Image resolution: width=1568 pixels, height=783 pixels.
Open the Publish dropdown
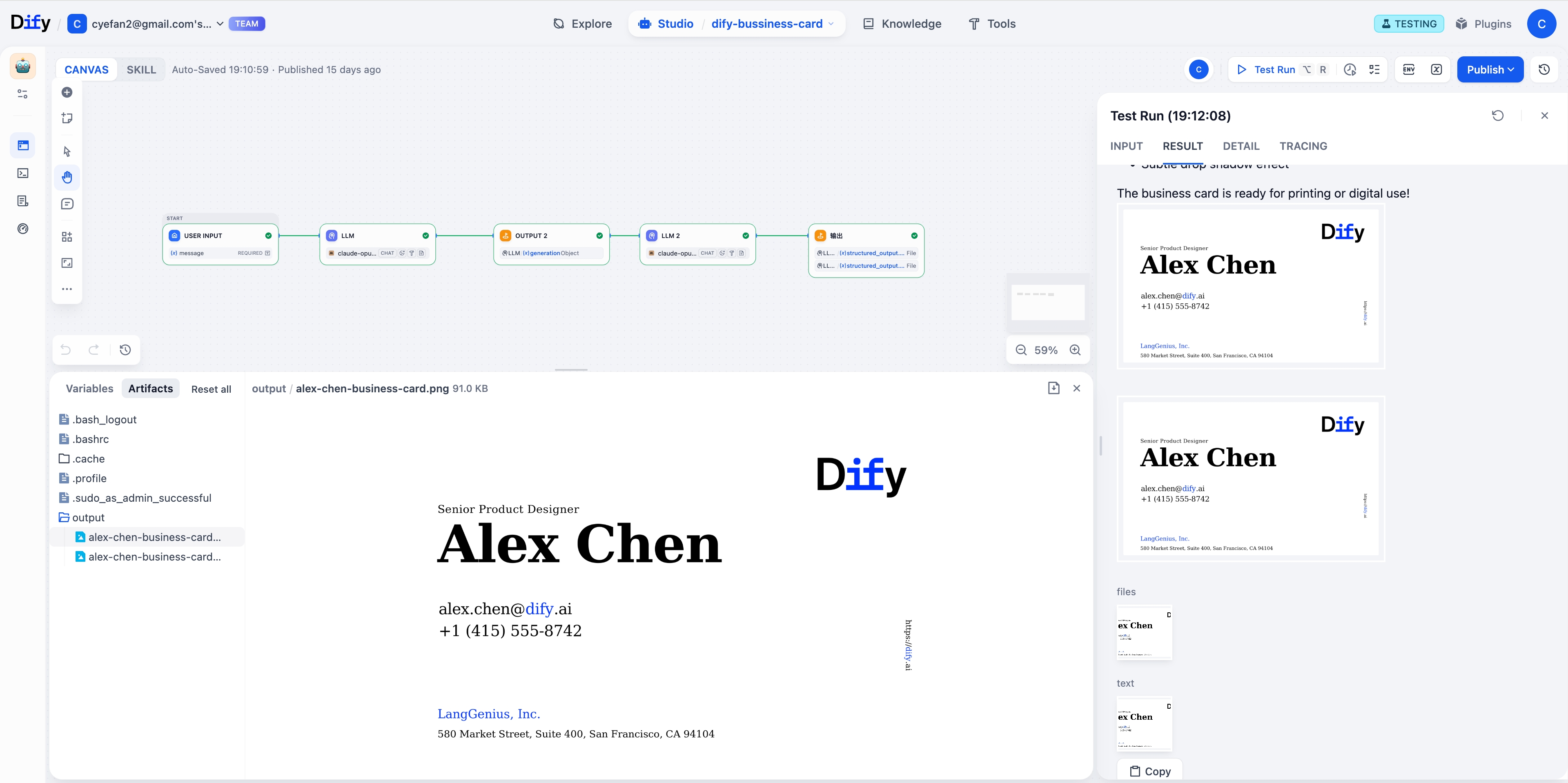tap(1490, 69)
